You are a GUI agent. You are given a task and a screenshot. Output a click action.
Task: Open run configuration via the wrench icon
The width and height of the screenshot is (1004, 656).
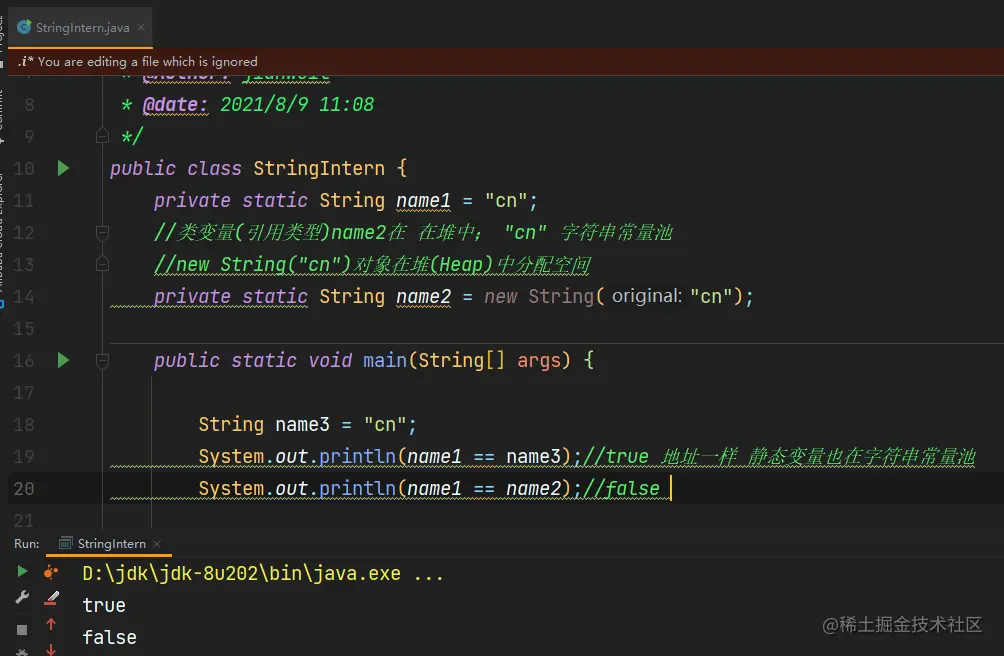[22, 597]
